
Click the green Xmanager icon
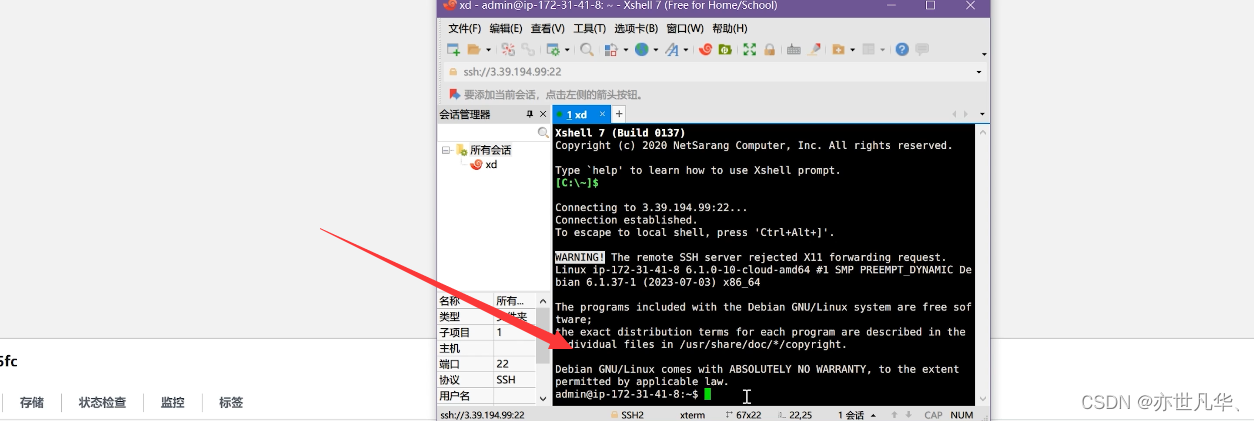725,49
